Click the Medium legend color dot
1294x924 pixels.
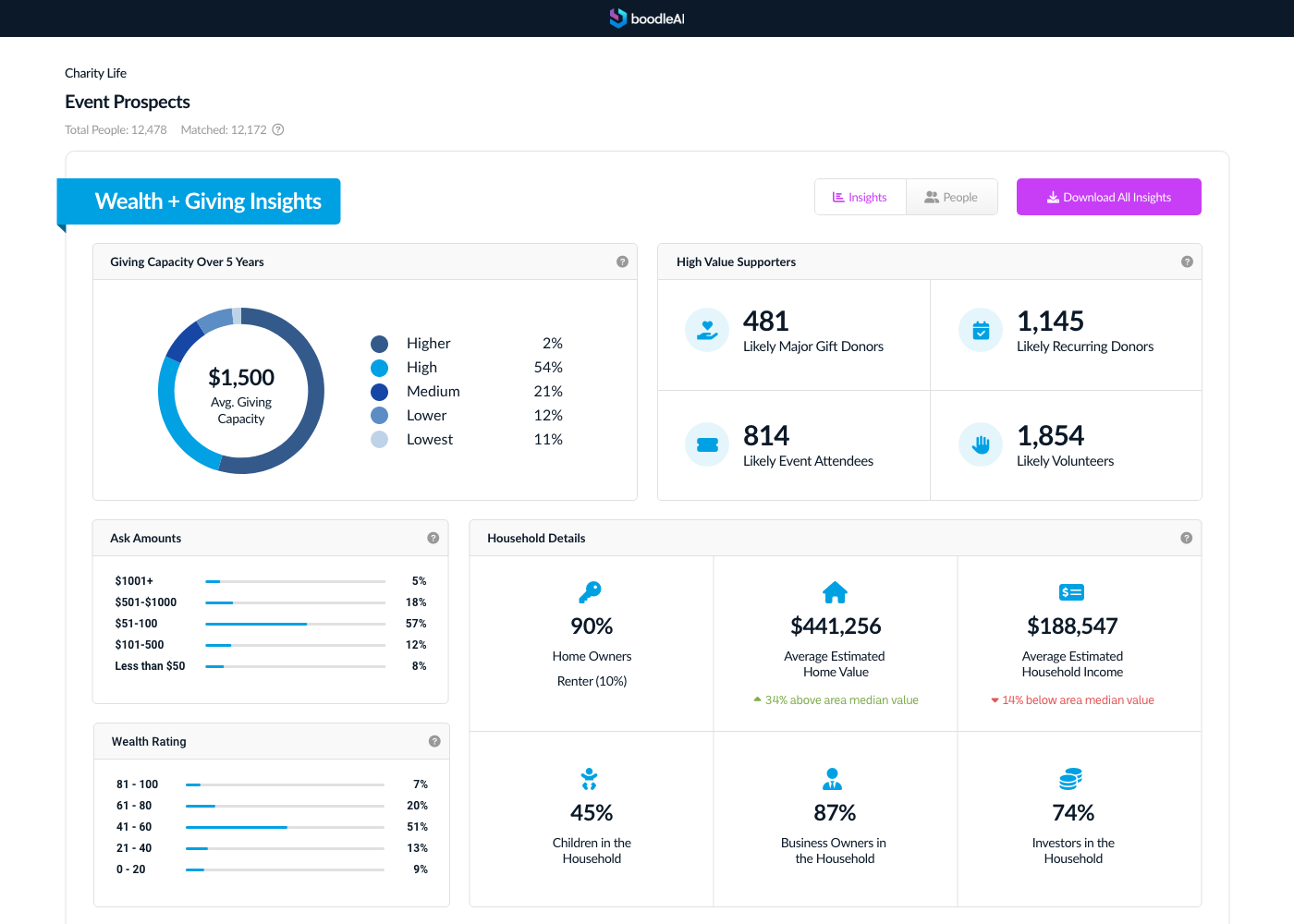(x=379, y=392)
